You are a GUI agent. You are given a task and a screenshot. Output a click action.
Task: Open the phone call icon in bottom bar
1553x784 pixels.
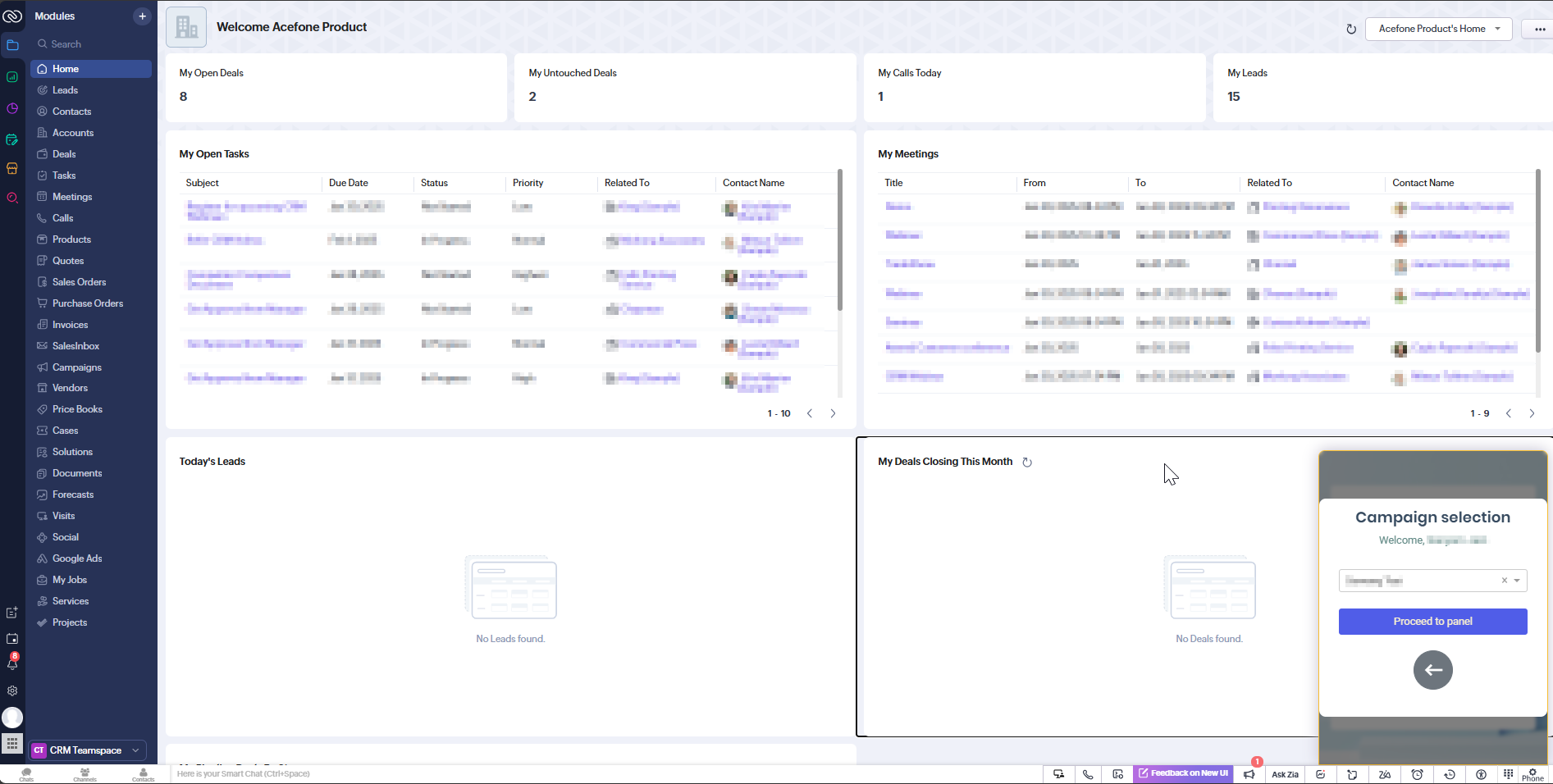[1088, 774]
